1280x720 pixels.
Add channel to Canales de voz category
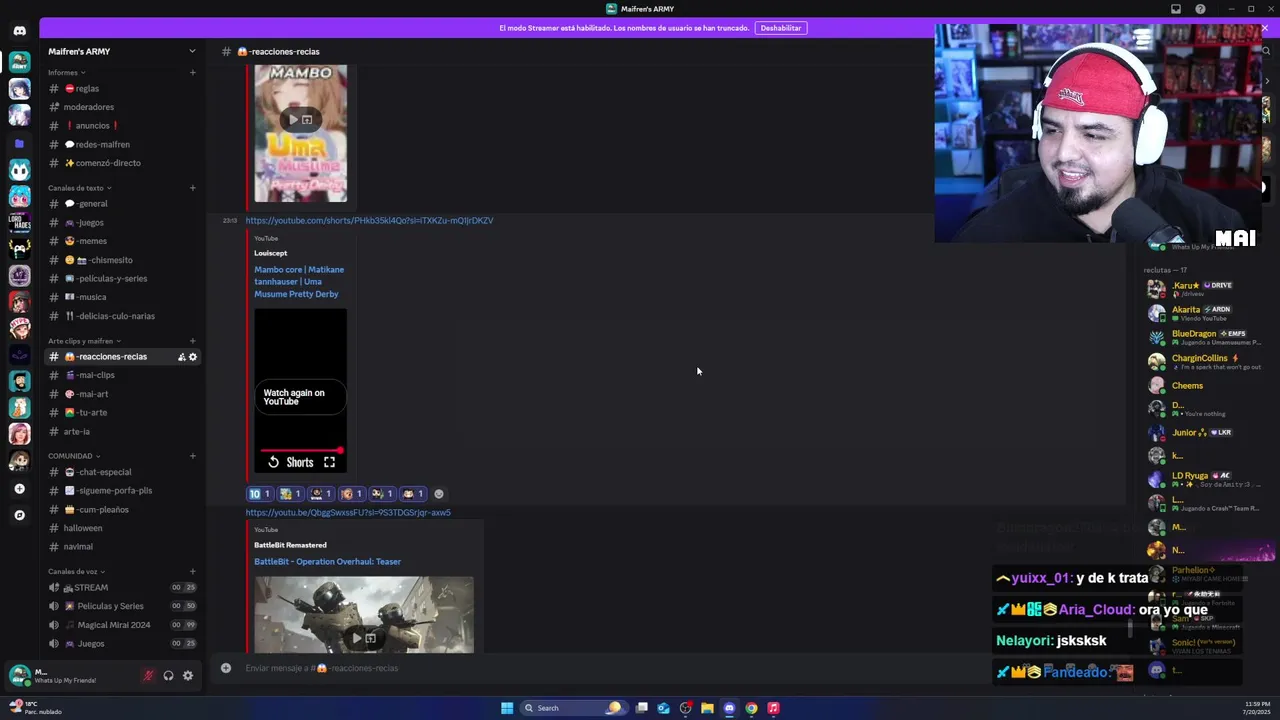pos(192,571)
